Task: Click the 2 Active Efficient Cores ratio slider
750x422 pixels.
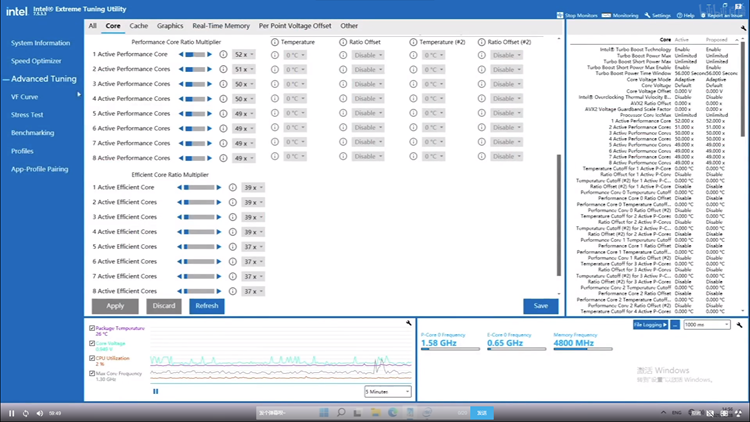Action: point(199,202)
